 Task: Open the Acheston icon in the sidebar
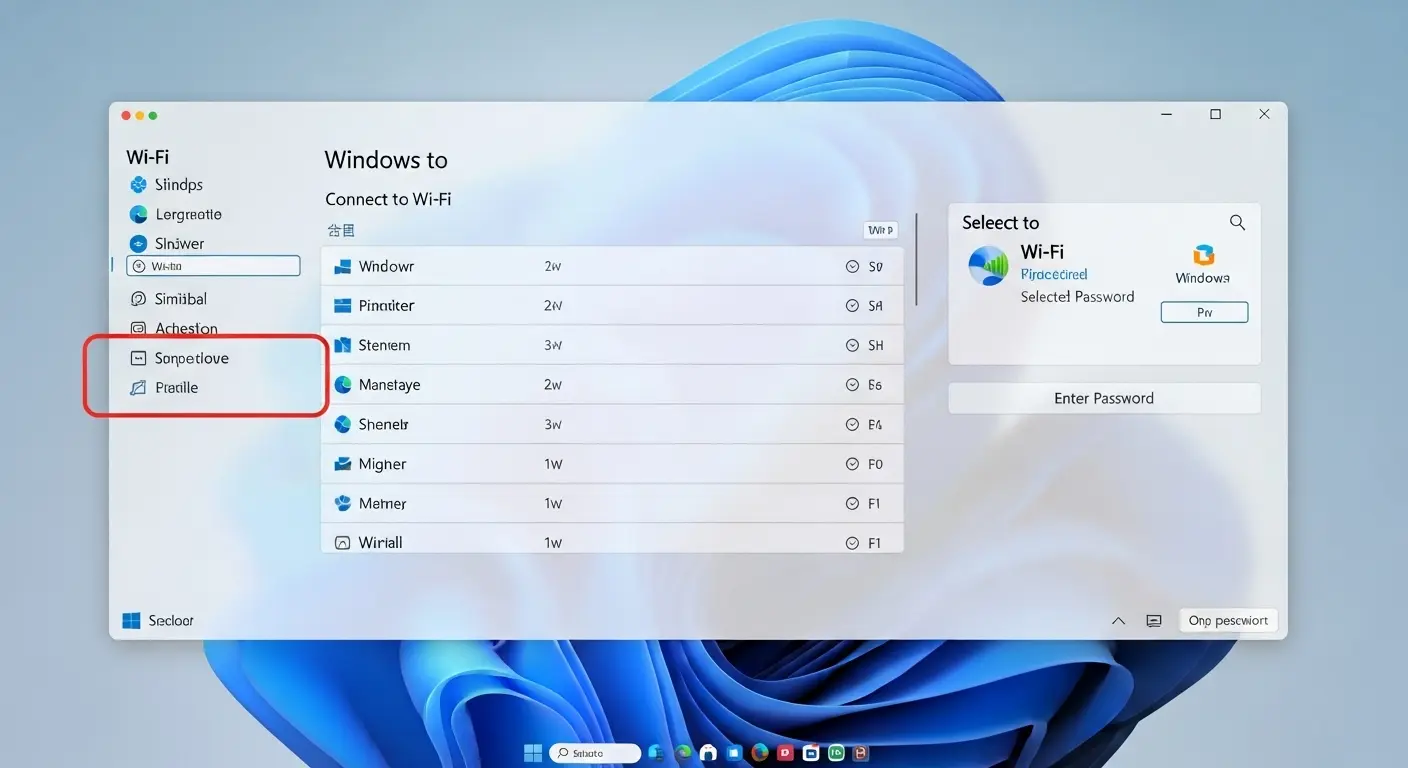tap(139, 328)
